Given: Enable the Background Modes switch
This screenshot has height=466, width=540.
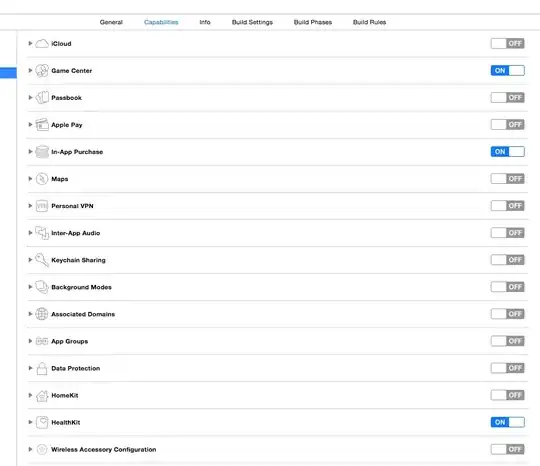Looking at the screenshot, I should [x=507, y=287].
